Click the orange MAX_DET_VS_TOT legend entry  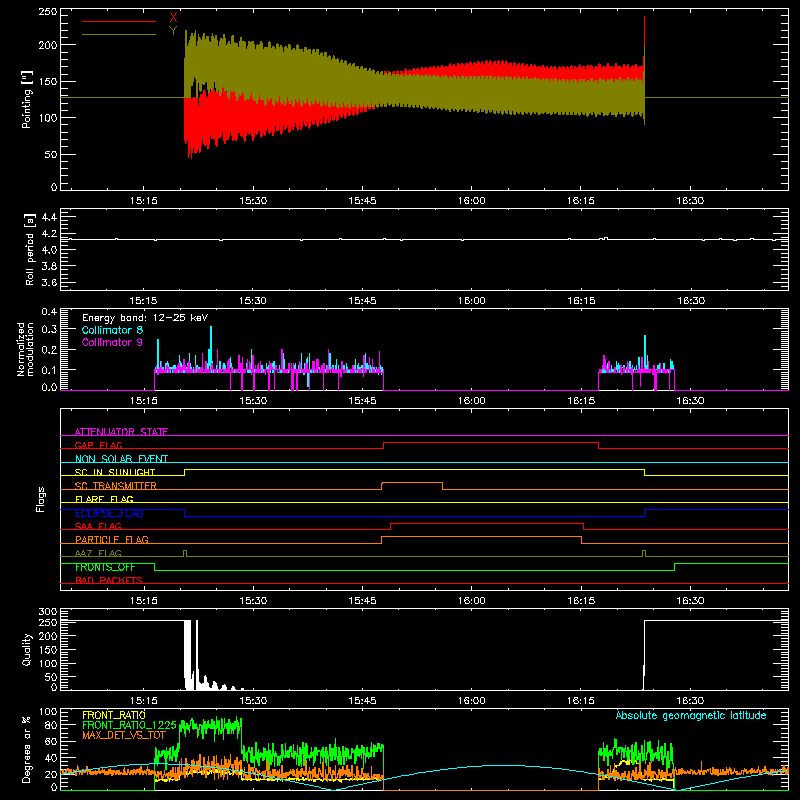[123, 735]
